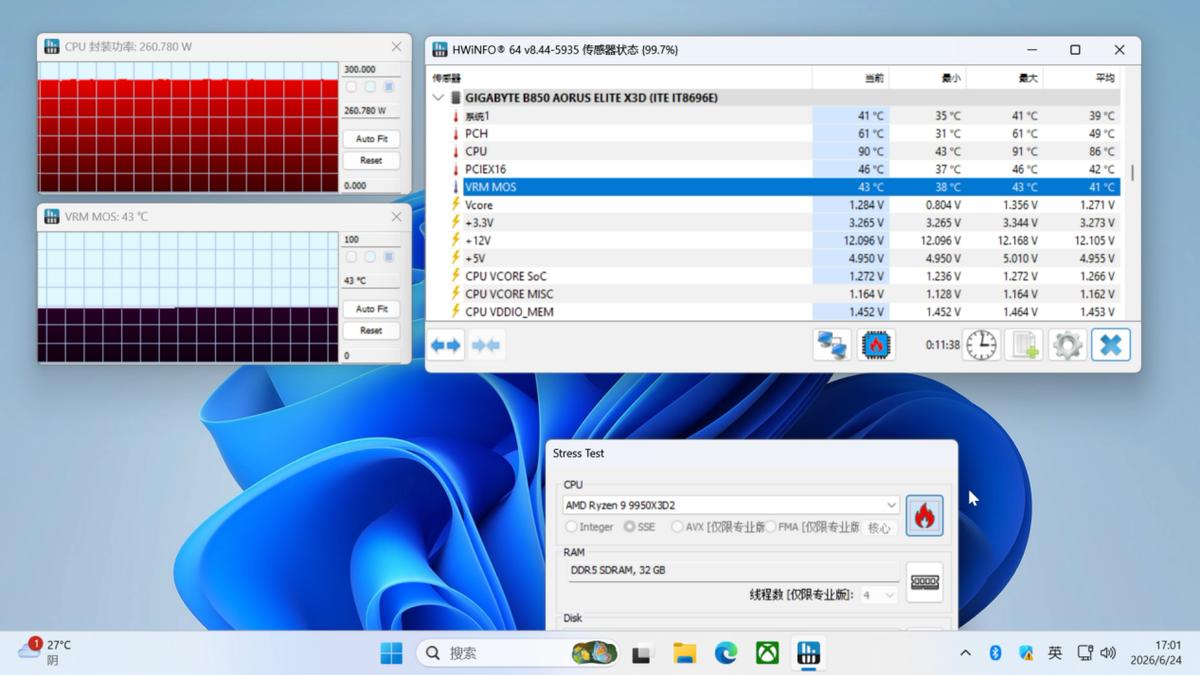1200x675 pixels.
Task: Open Xbox app on taskbar
Action: click(767, 654)
